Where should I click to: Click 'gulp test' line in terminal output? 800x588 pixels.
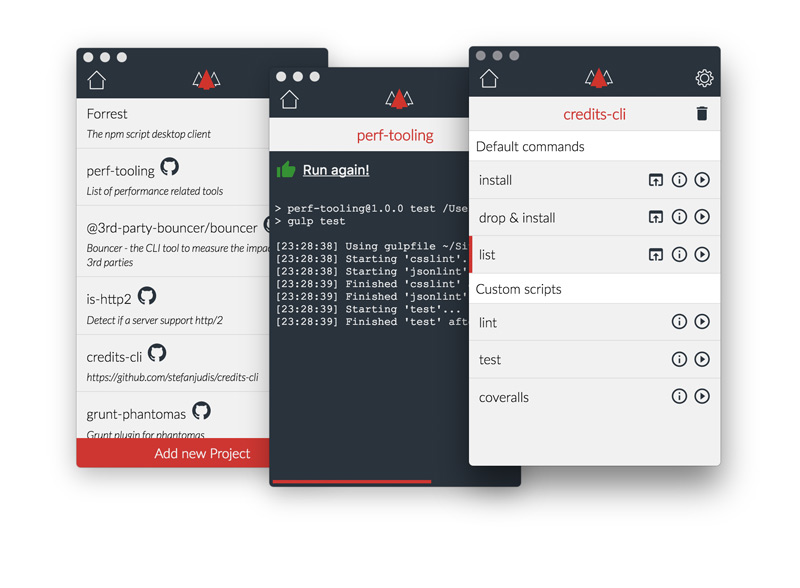310,221
